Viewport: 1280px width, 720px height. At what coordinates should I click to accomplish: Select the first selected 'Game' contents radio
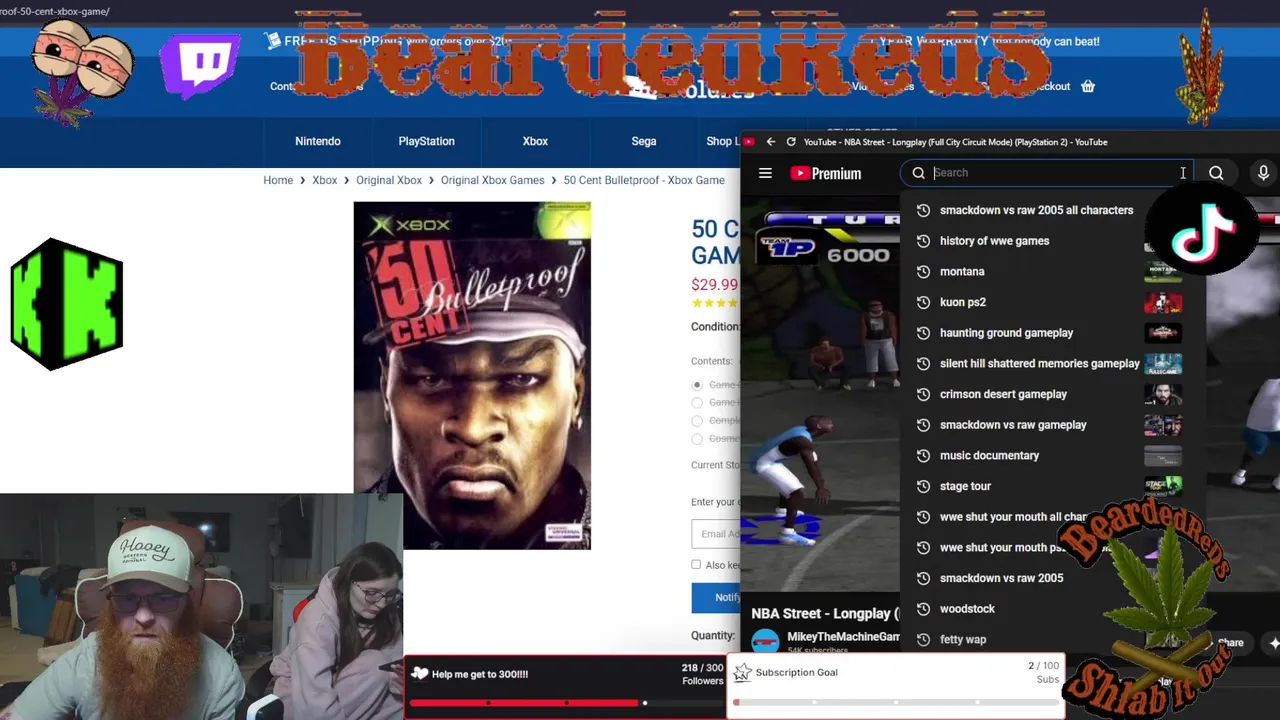coord(697,385)
